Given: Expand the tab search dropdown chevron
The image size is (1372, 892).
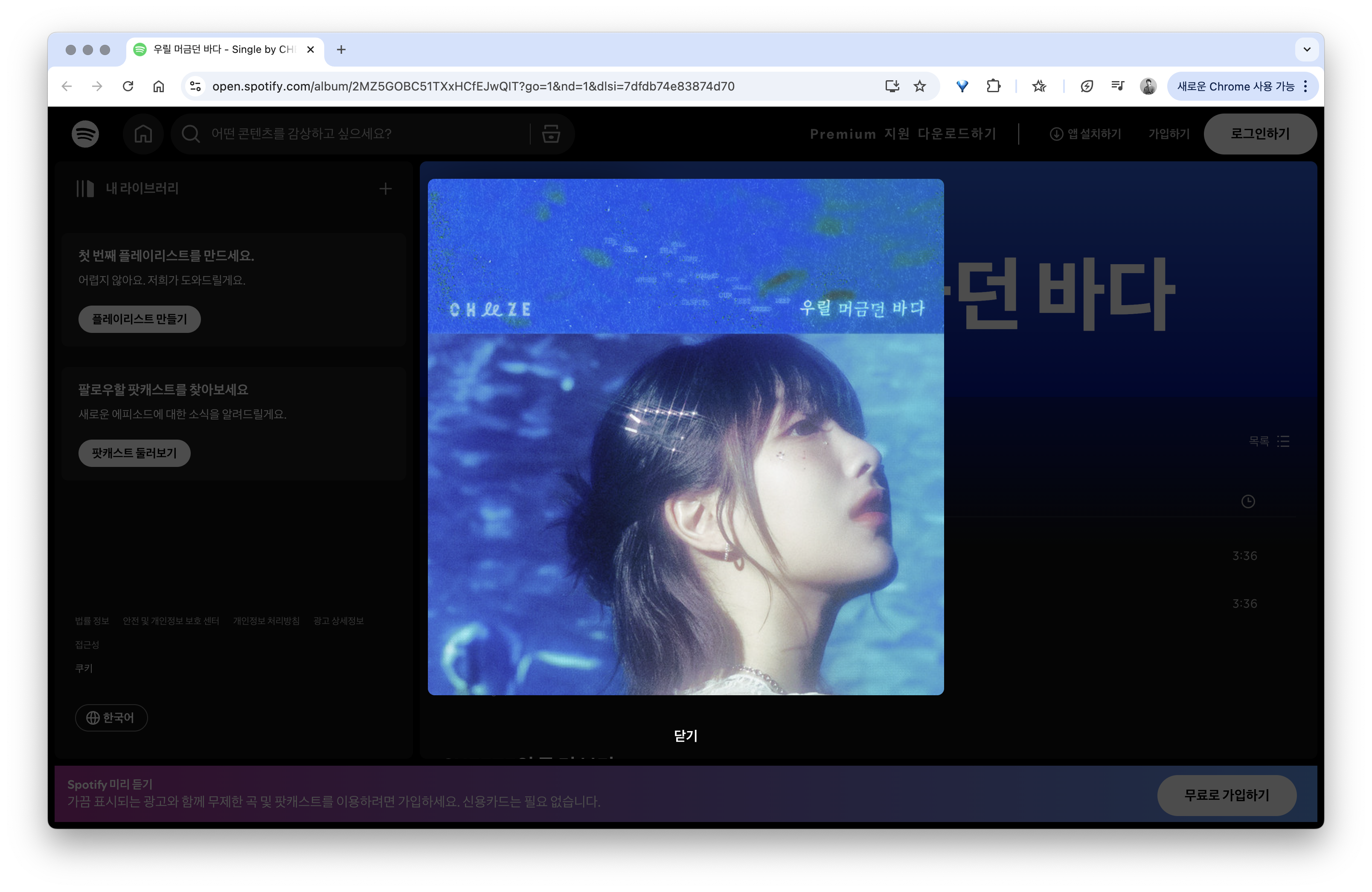Looking at the screenshot, I should [1306, 50].
